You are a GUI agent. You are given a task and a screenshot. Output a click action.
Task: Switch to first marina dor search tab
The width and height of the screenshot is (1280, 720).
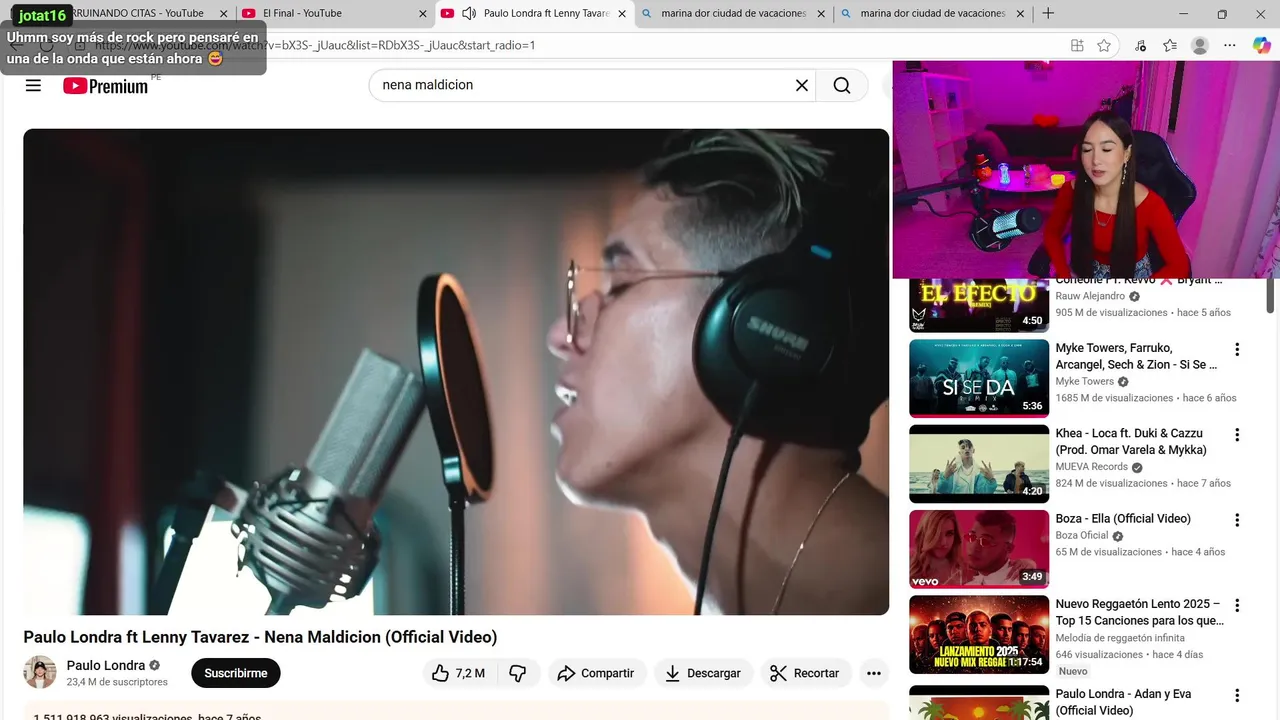coord(734,13)
